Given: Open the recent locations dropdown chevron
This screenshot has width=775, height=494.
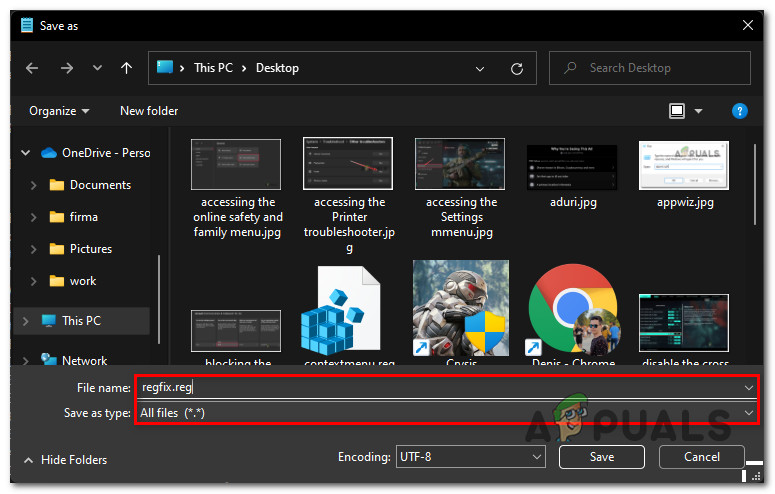Looking at the screenshot, I should pyautogui.click(x=96, y=68).
